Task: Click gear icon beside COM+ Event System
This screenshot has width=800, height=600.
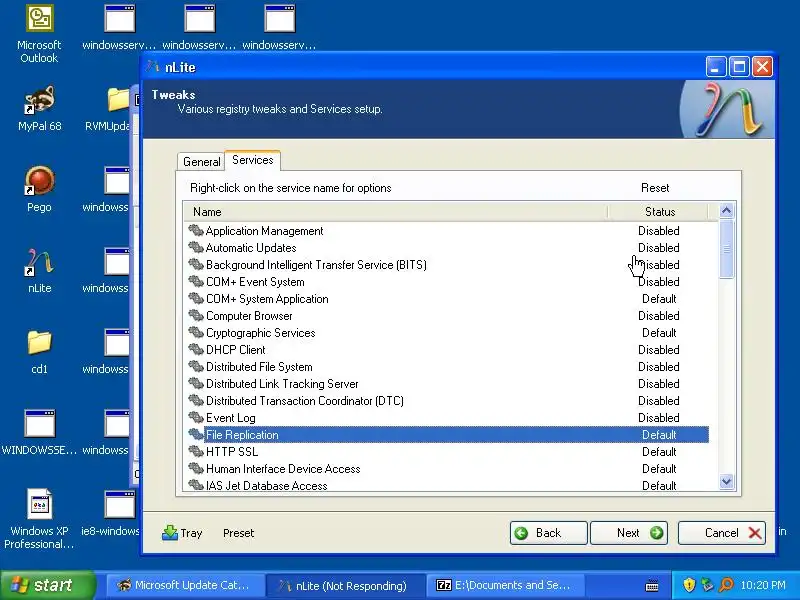Action: [196, 282]
